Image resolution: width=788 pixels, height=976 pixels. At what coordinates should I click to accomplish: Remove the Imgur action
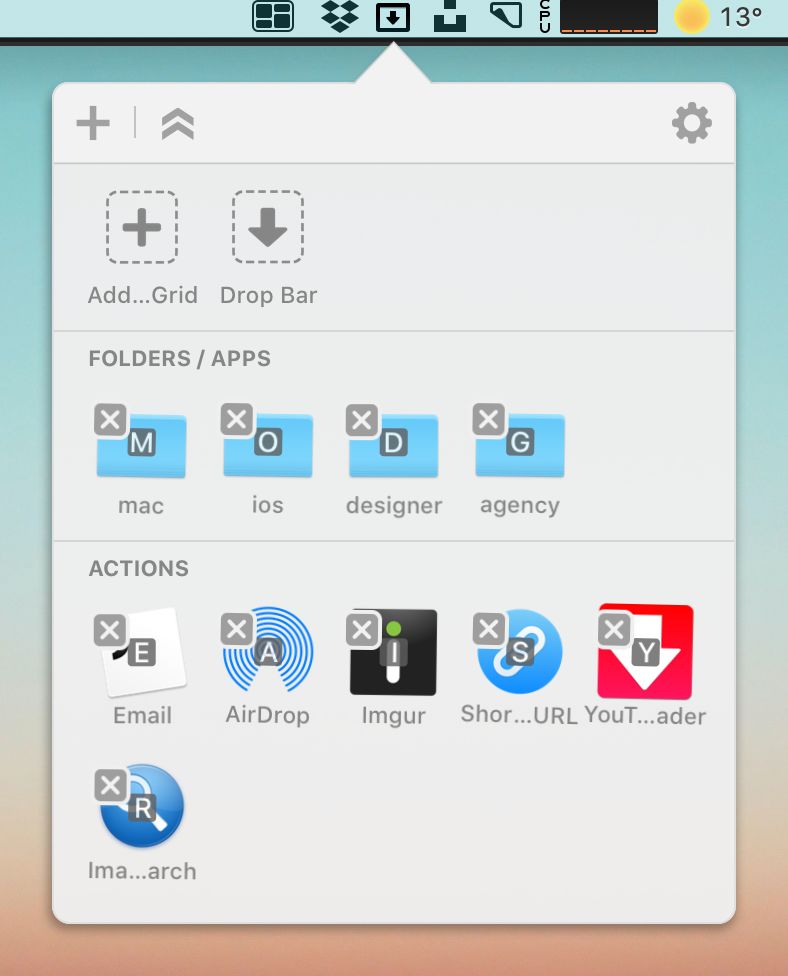[362, 630]
